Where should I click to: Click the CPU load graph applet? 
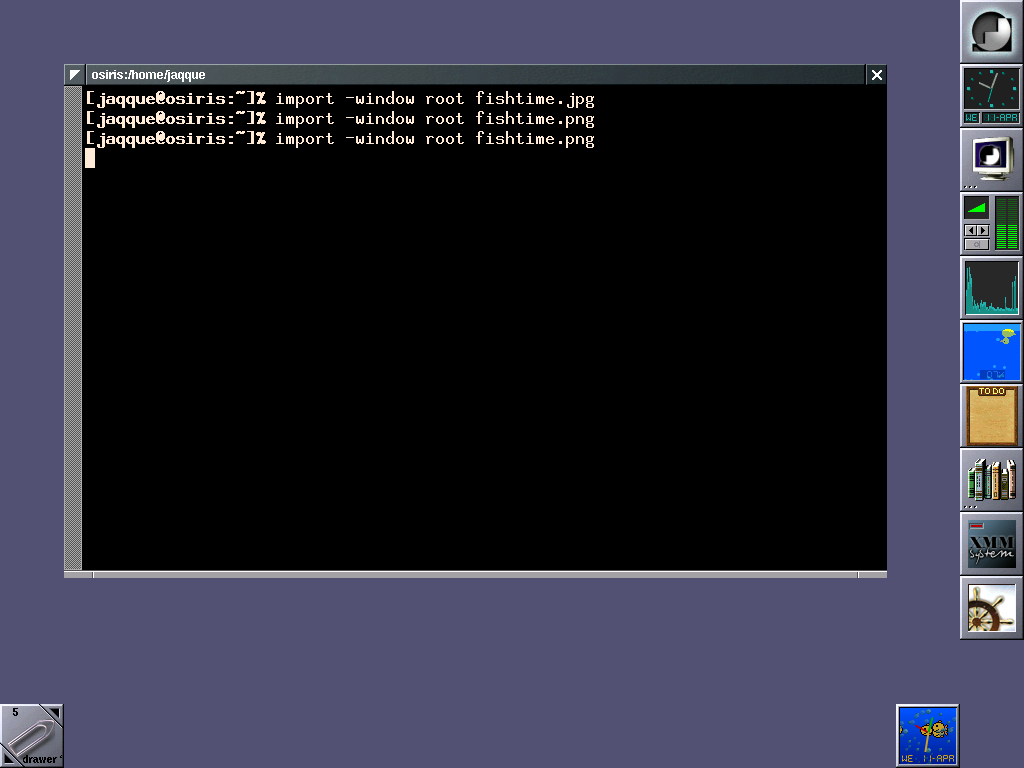(991, 288)
